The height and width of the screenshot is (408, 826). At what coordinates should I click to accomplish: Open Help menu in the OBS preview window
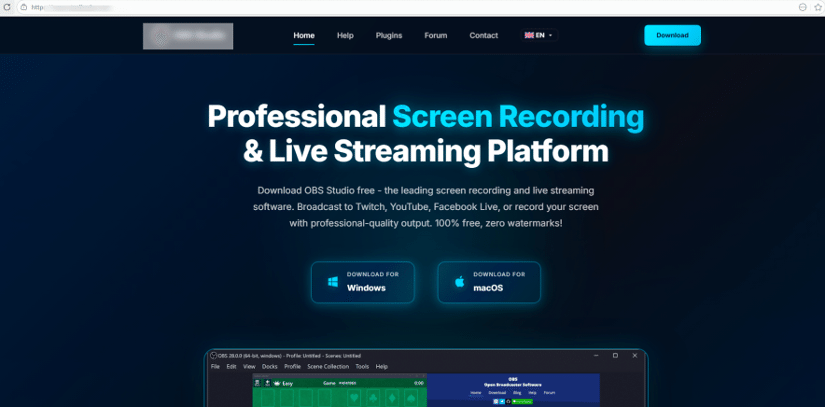click(382, 366)
